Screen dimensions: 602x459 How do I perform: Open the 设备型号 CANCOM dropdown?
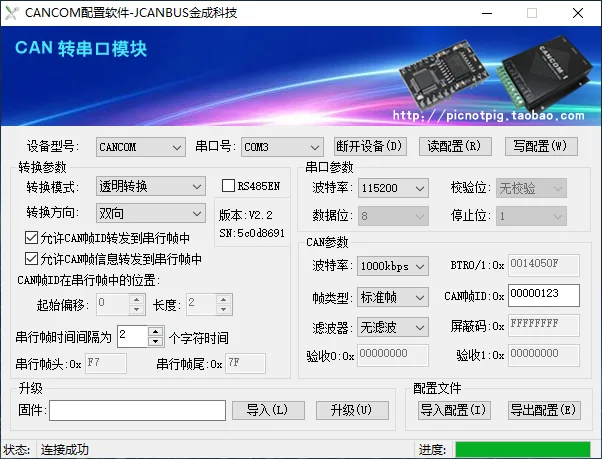141,147
